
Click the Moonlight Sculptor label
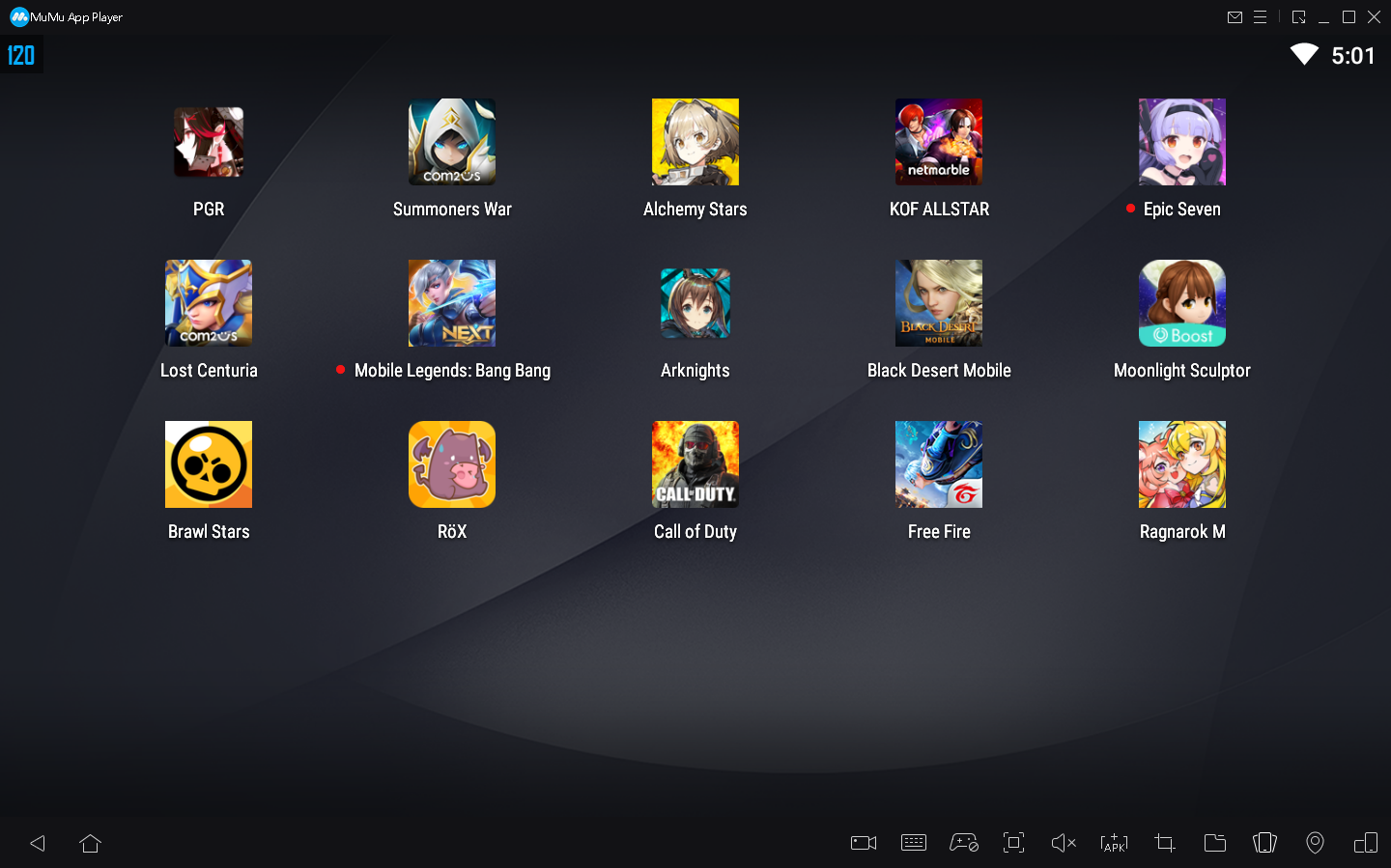pyautogui.click(x=1182, y=371)
